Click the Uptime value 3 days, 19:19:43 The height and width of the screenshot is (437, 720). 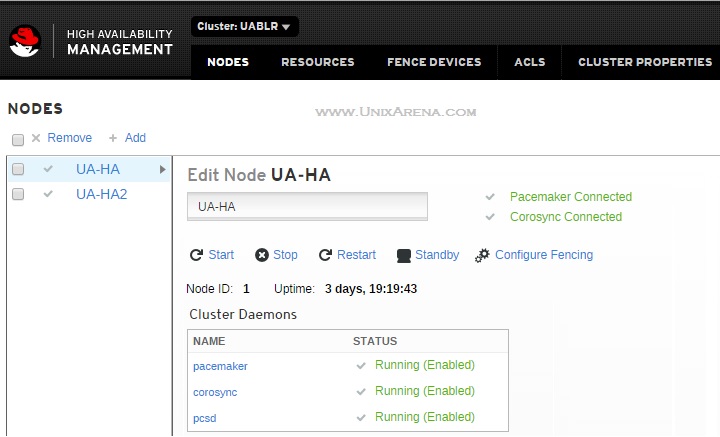[x=371, y=289]
